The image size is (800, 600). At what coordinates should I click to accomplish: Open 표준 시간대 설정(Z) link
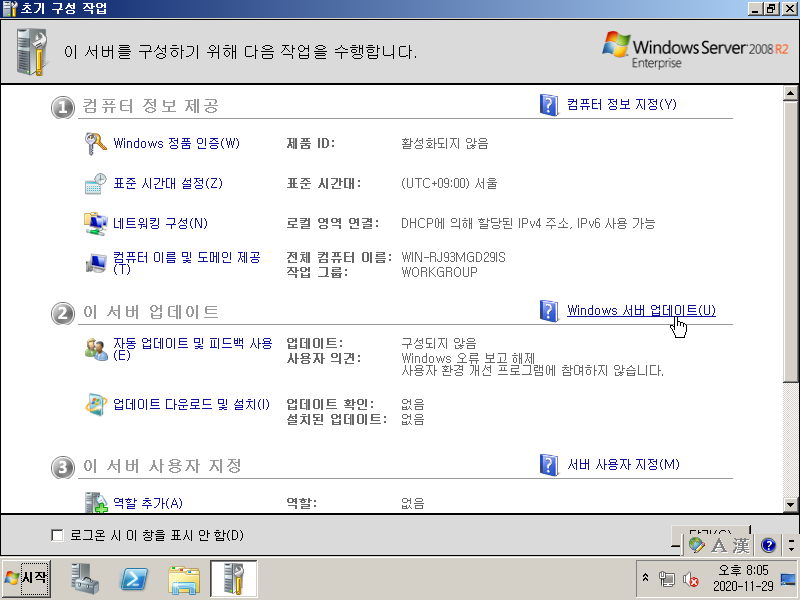click(x=168, y=183)
